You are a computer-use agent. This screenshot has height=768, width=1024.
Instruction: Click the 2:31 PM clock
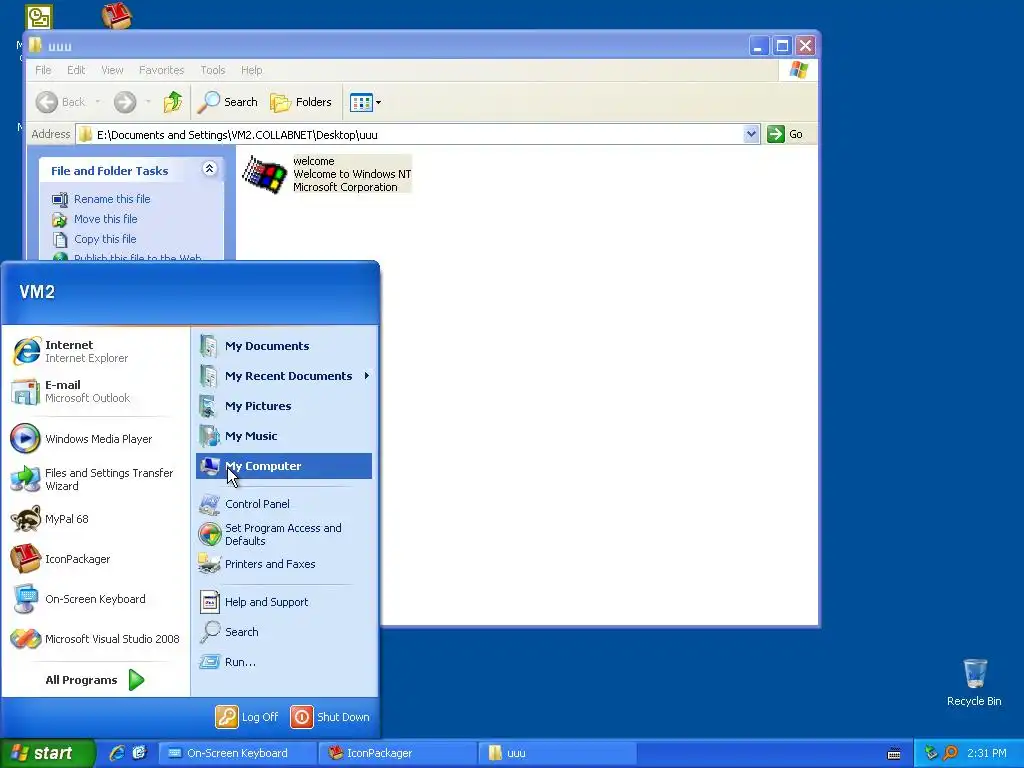(987, 753)
